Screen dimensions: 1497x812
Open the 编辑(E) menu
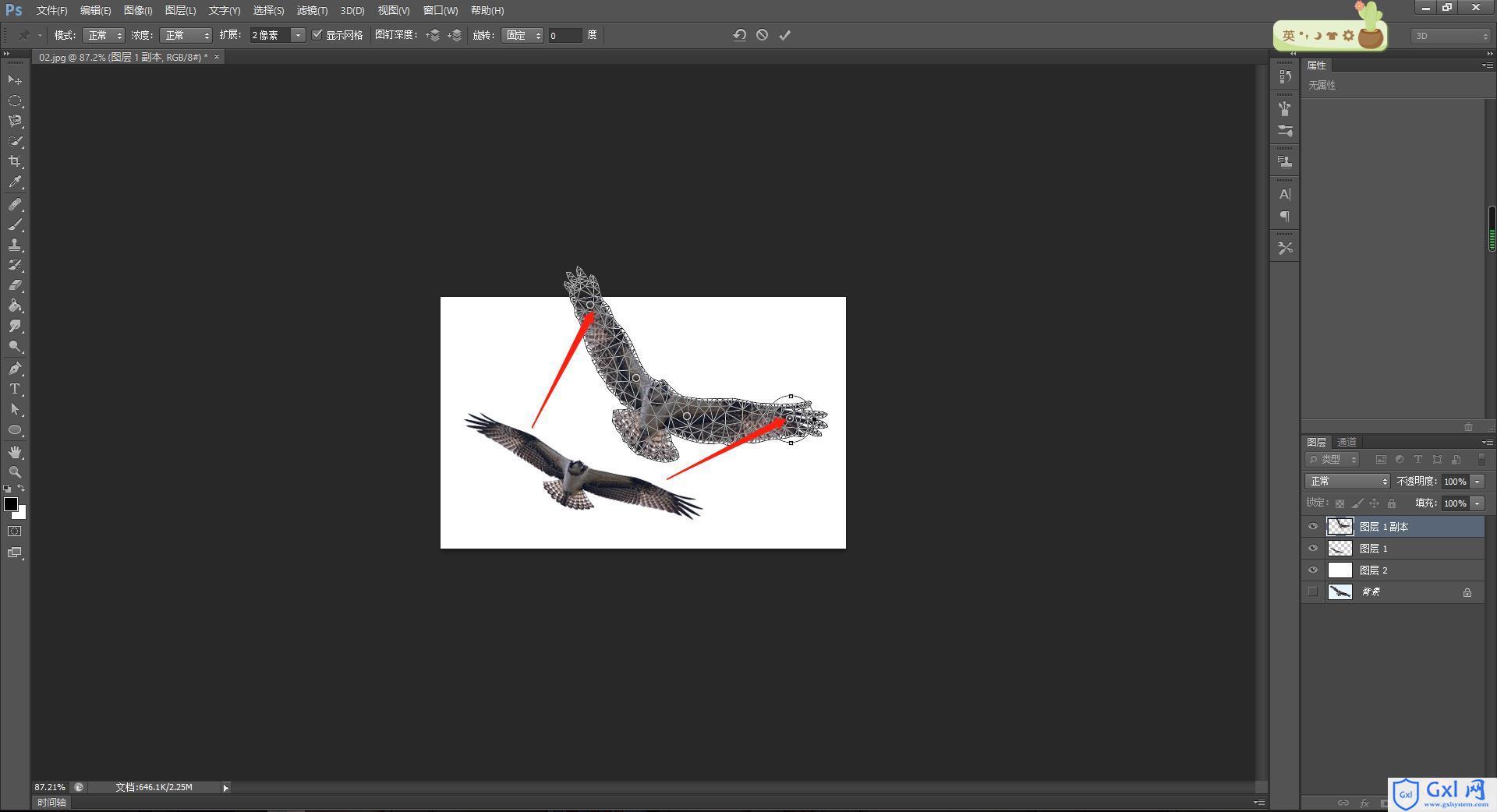click(95, 10)
